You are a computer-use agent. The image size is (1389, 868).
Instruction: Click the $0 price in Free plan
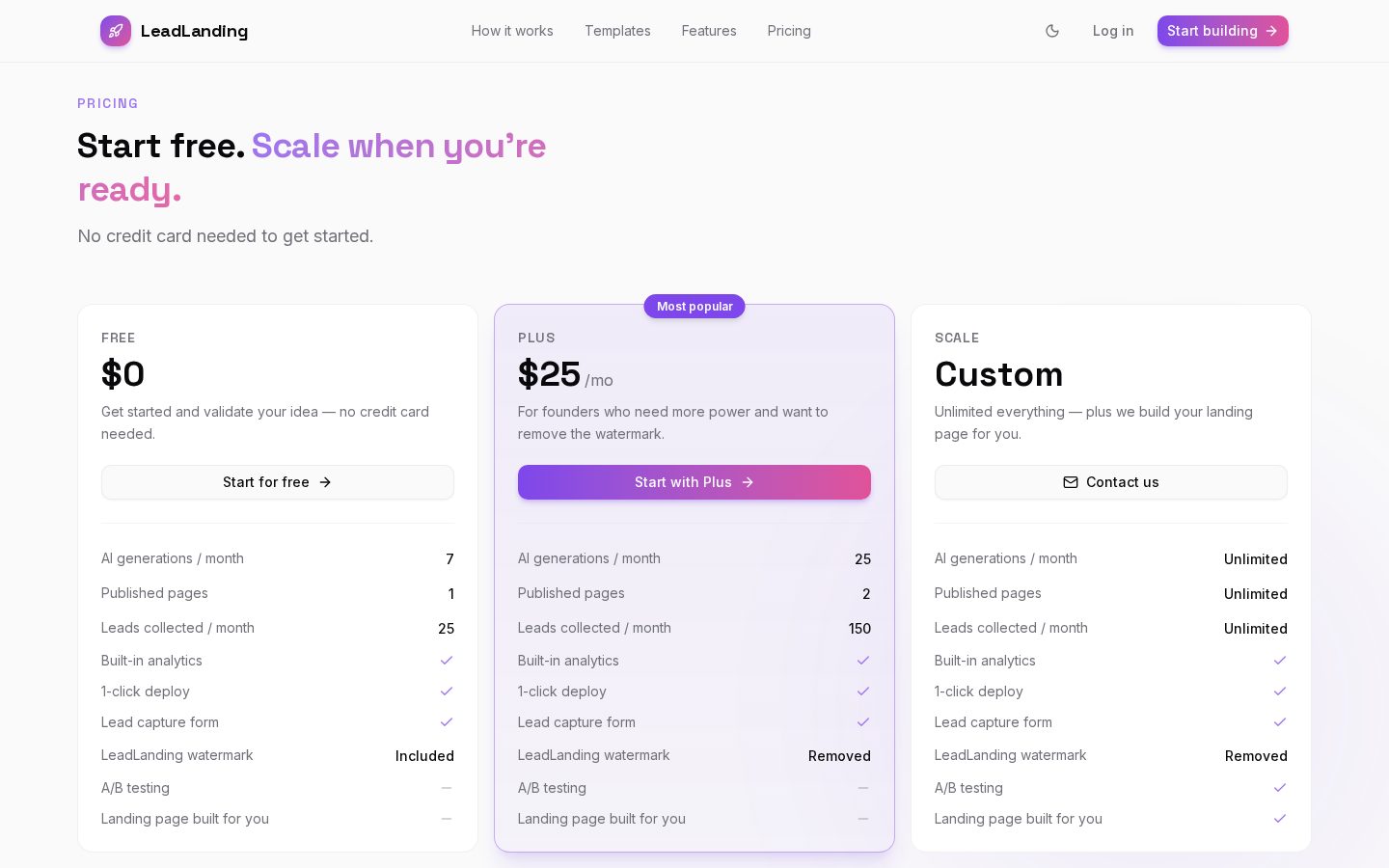123,374
